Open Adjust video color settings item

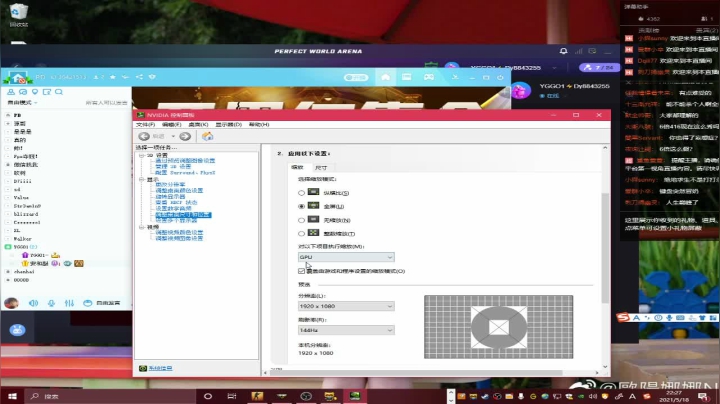[x=179, y=233]
